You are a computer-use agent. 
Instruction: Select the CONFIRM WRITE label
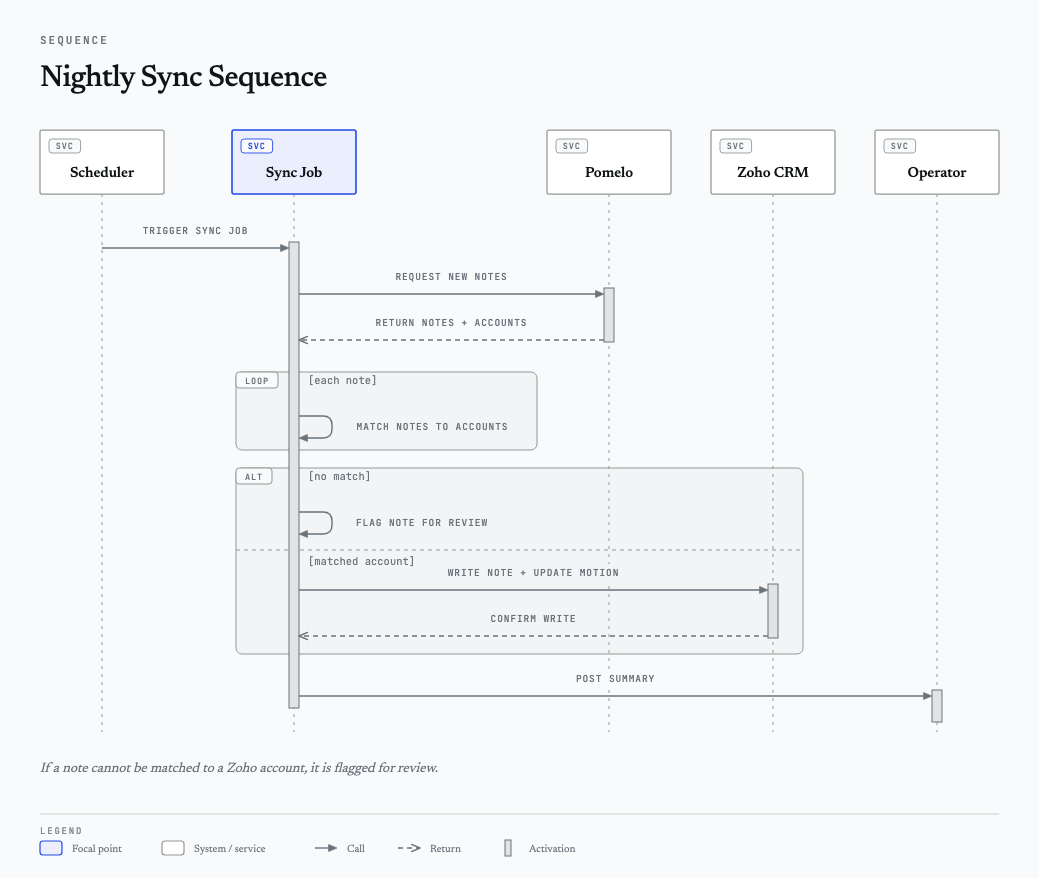point(533,618)
